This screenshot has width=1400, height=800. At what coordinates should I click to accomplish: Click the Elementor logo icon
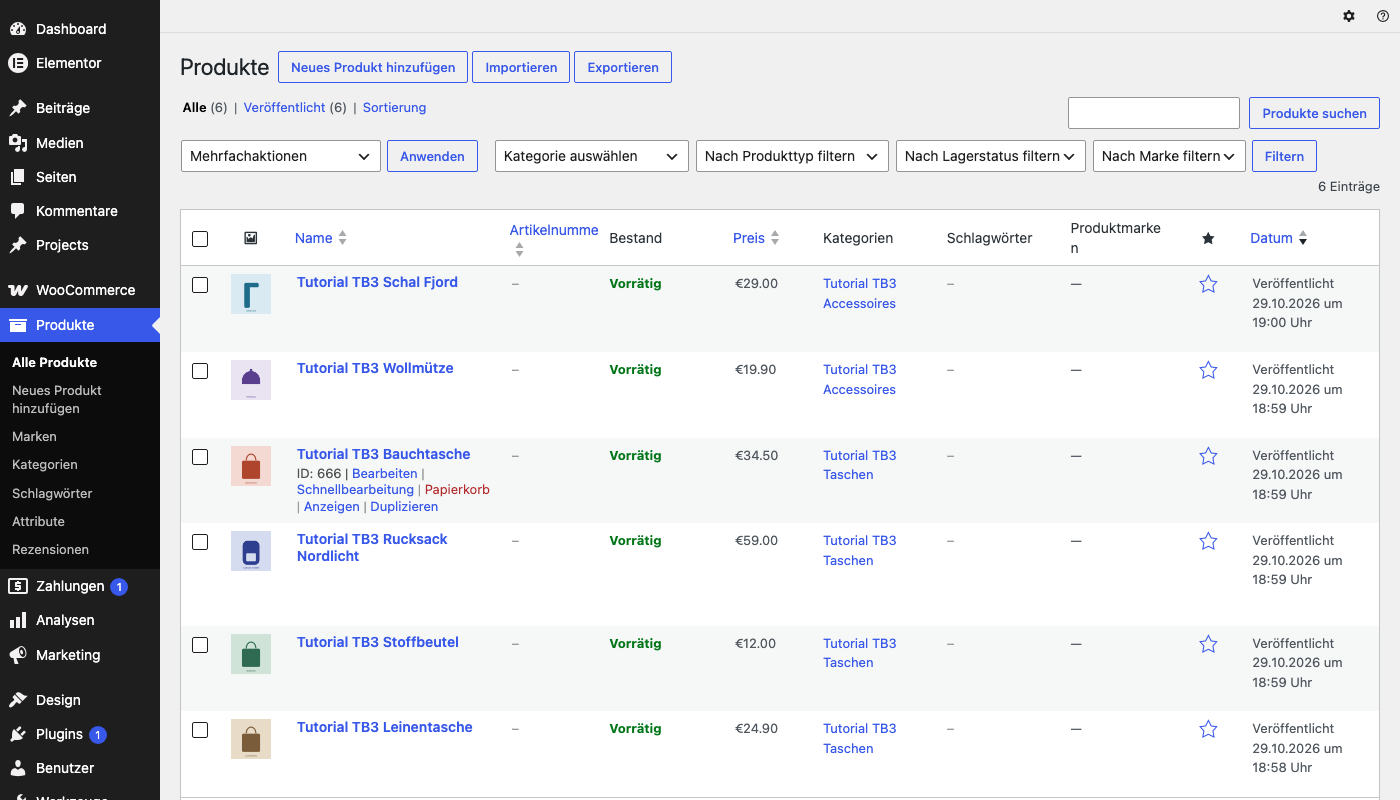coord(18,63)
